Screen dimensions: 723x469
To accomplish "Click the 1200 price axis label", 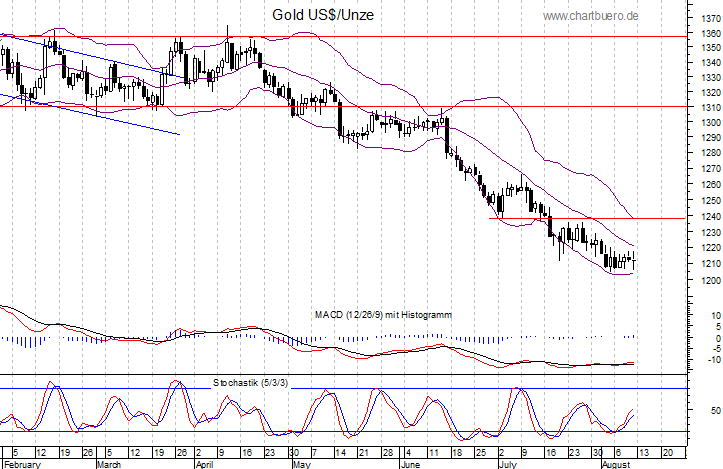I will (x=711, y=280).
